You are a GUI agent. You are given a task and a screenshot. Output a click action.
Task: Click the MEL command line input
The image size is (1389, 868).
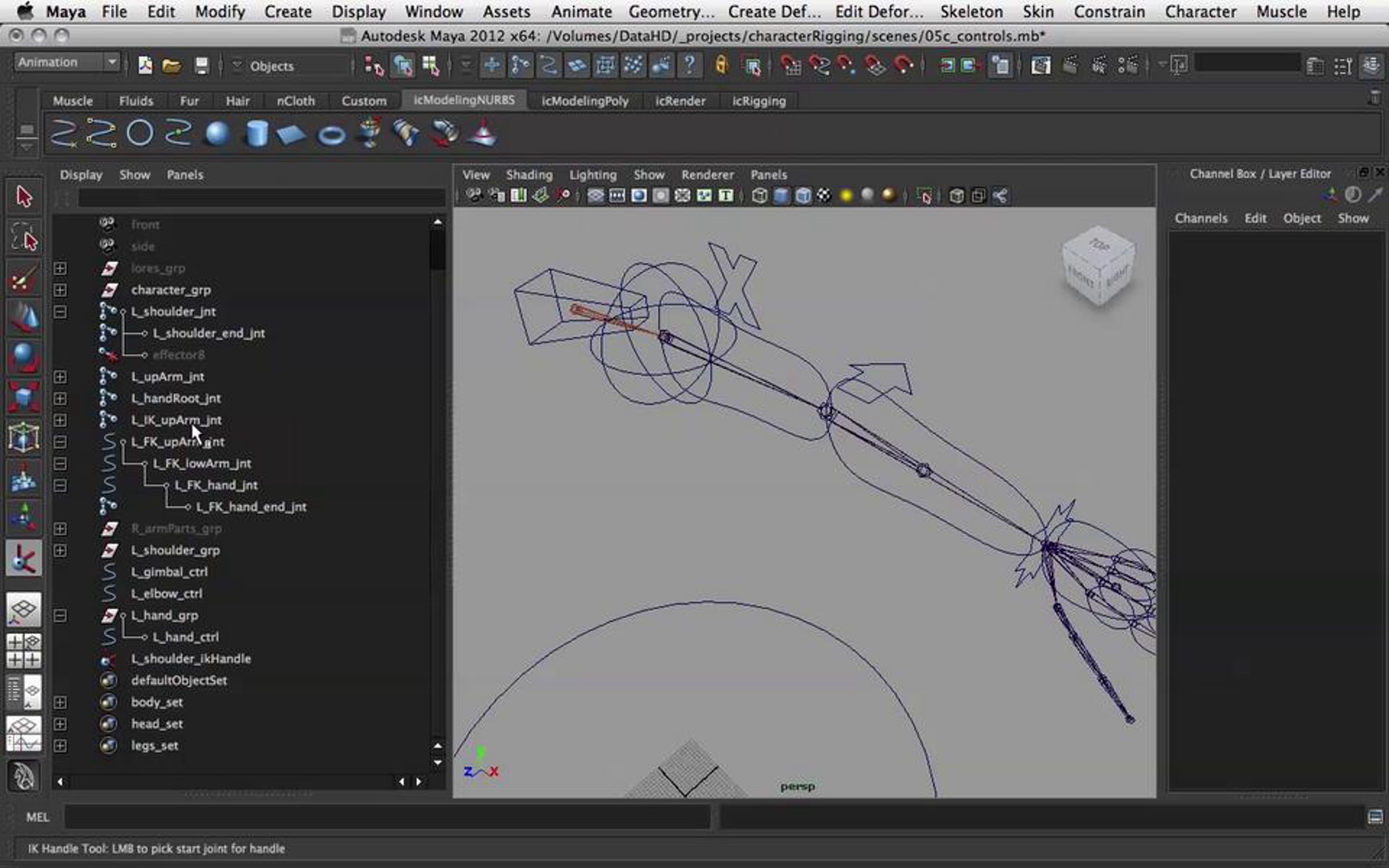click(387, 817)
